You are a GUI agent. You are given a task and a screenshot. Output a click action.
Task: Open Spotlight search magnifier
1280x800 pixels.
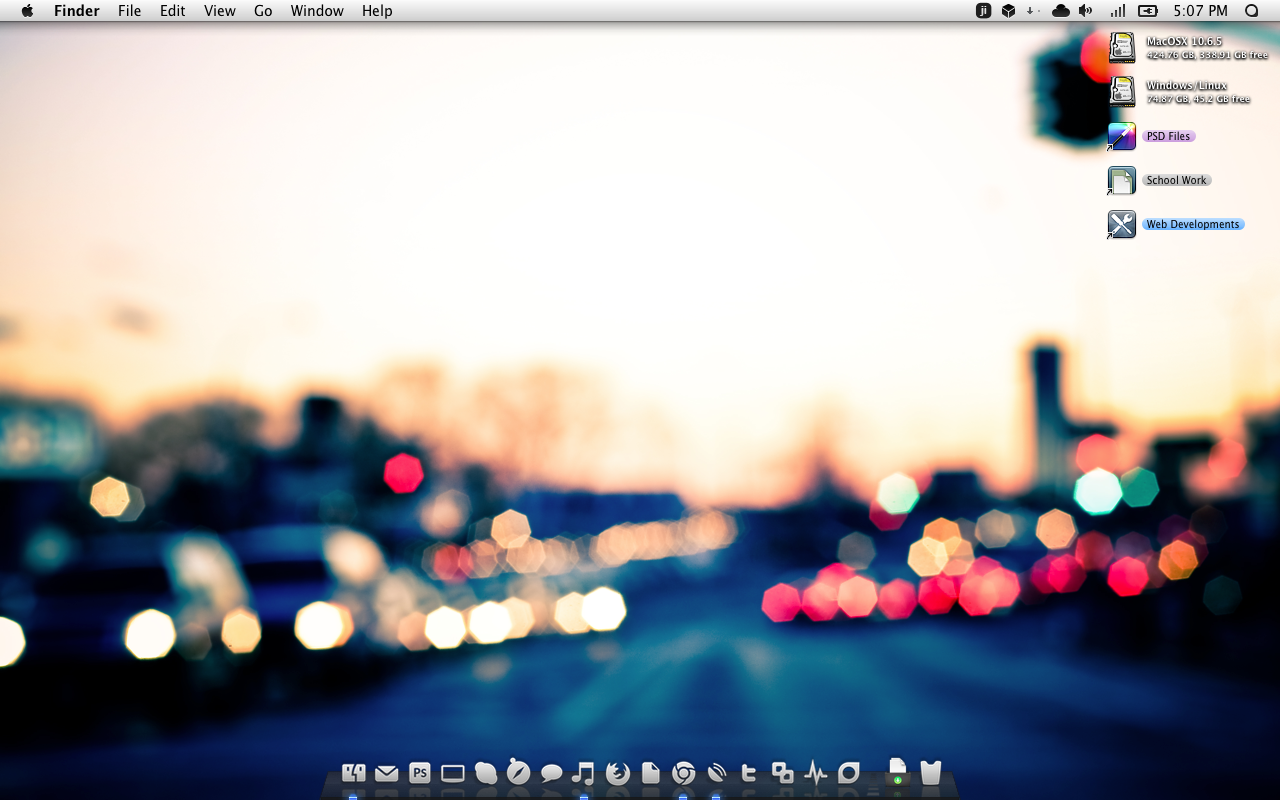point(1251,11)
